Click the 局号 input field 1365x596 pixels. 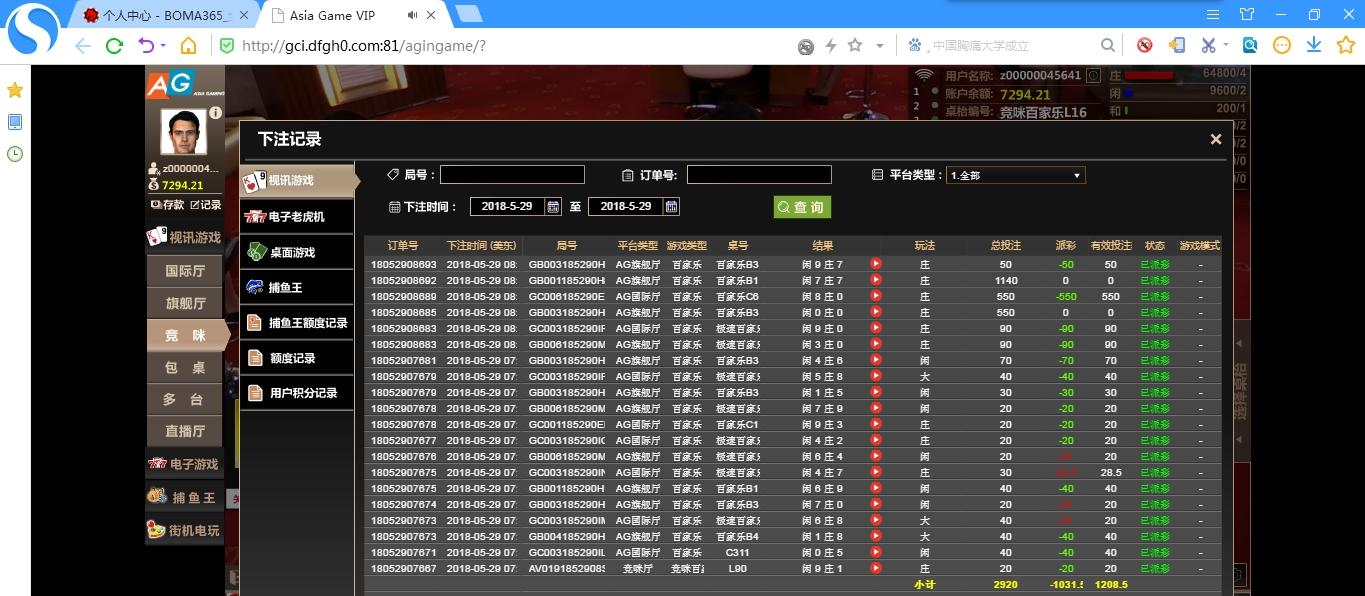[x=512, y=175]
